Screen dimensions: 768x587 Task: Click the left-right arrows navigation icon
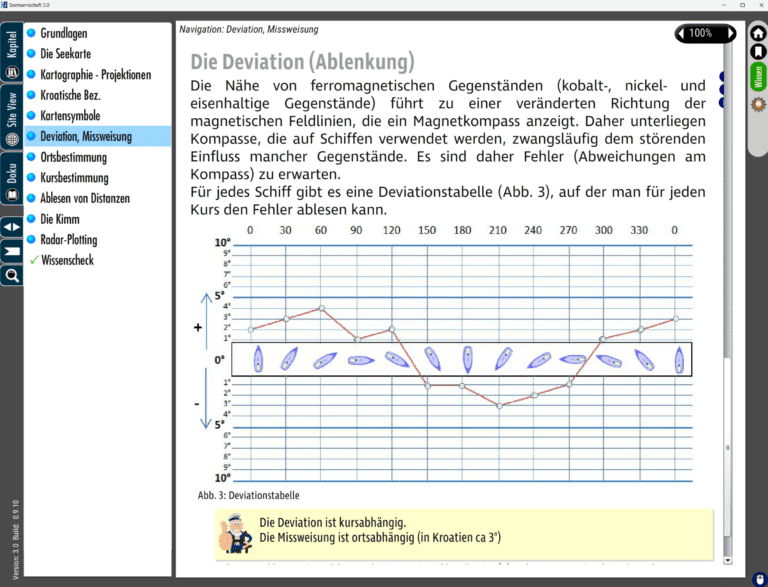[x=12, y=227]
